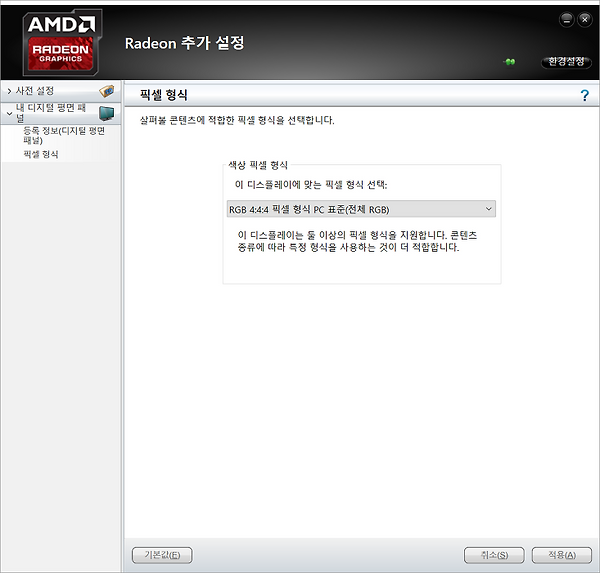The image size is (600, 573).
Task: Open the 환경설정 preferences button
Action: tap(566, 62)
